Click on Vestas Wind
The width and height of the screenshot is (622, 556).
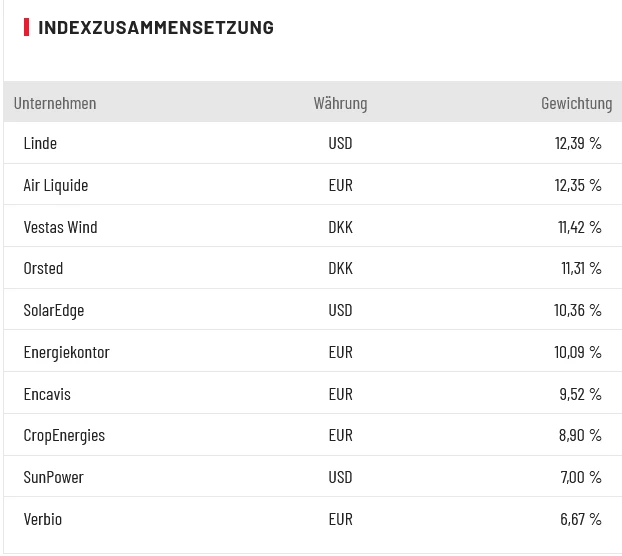[x=60, y=227]
